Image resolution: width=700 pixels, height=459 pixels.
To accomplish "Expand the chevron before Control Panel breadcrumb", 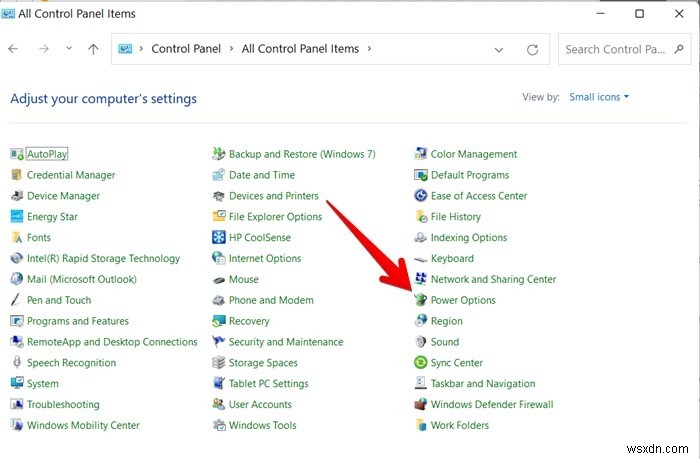I will pyautogui.click(x=141, y=49).
